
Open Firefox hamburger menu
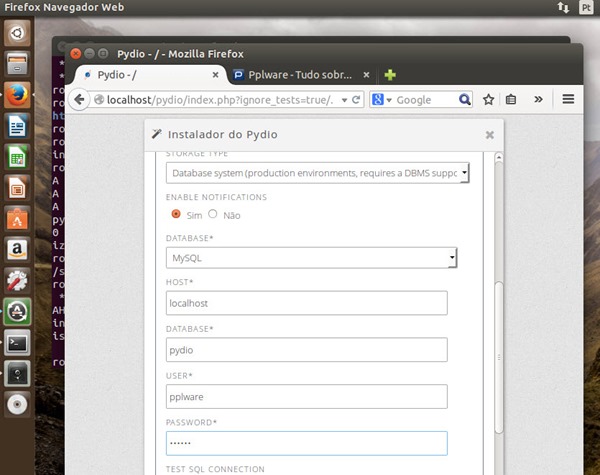pyautogui.click(x=568, y=99)
